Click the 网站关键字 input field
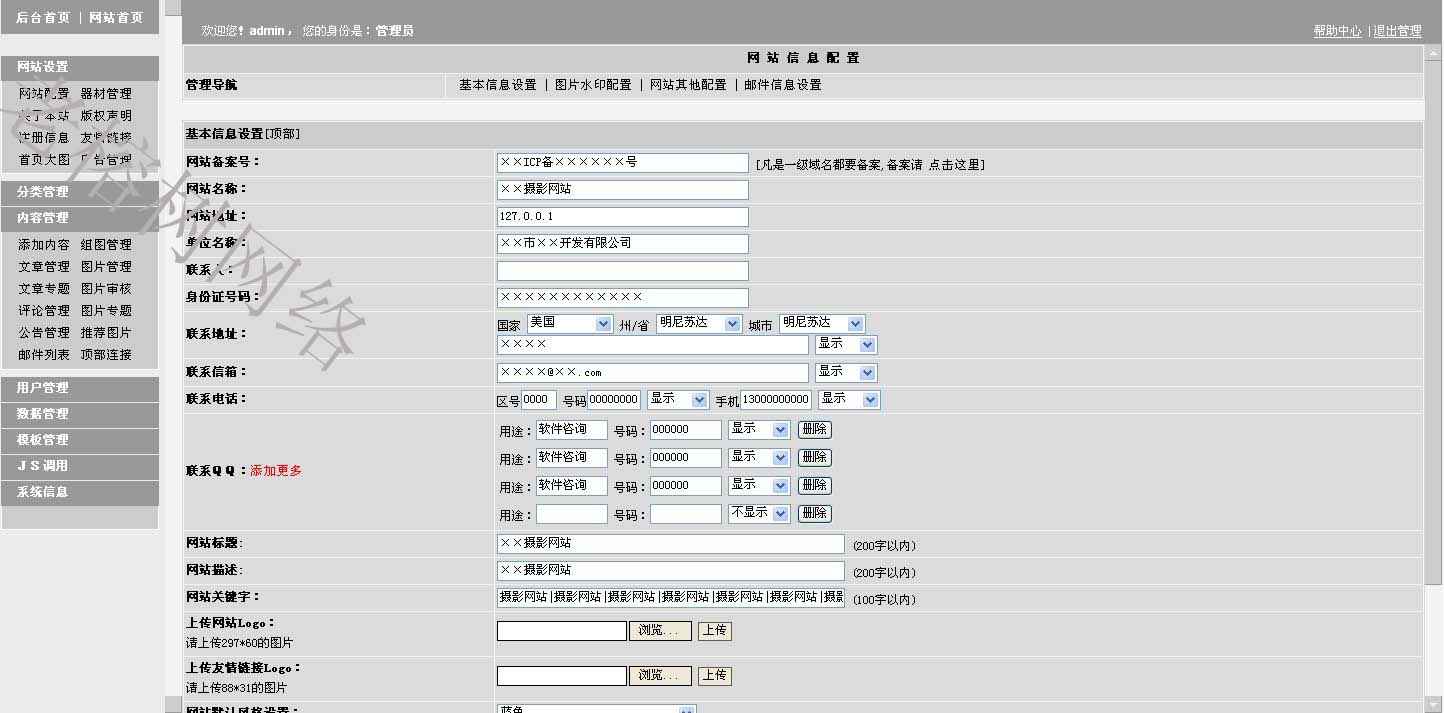Viewport: 1444px width, 713px height. click(670, 597)
